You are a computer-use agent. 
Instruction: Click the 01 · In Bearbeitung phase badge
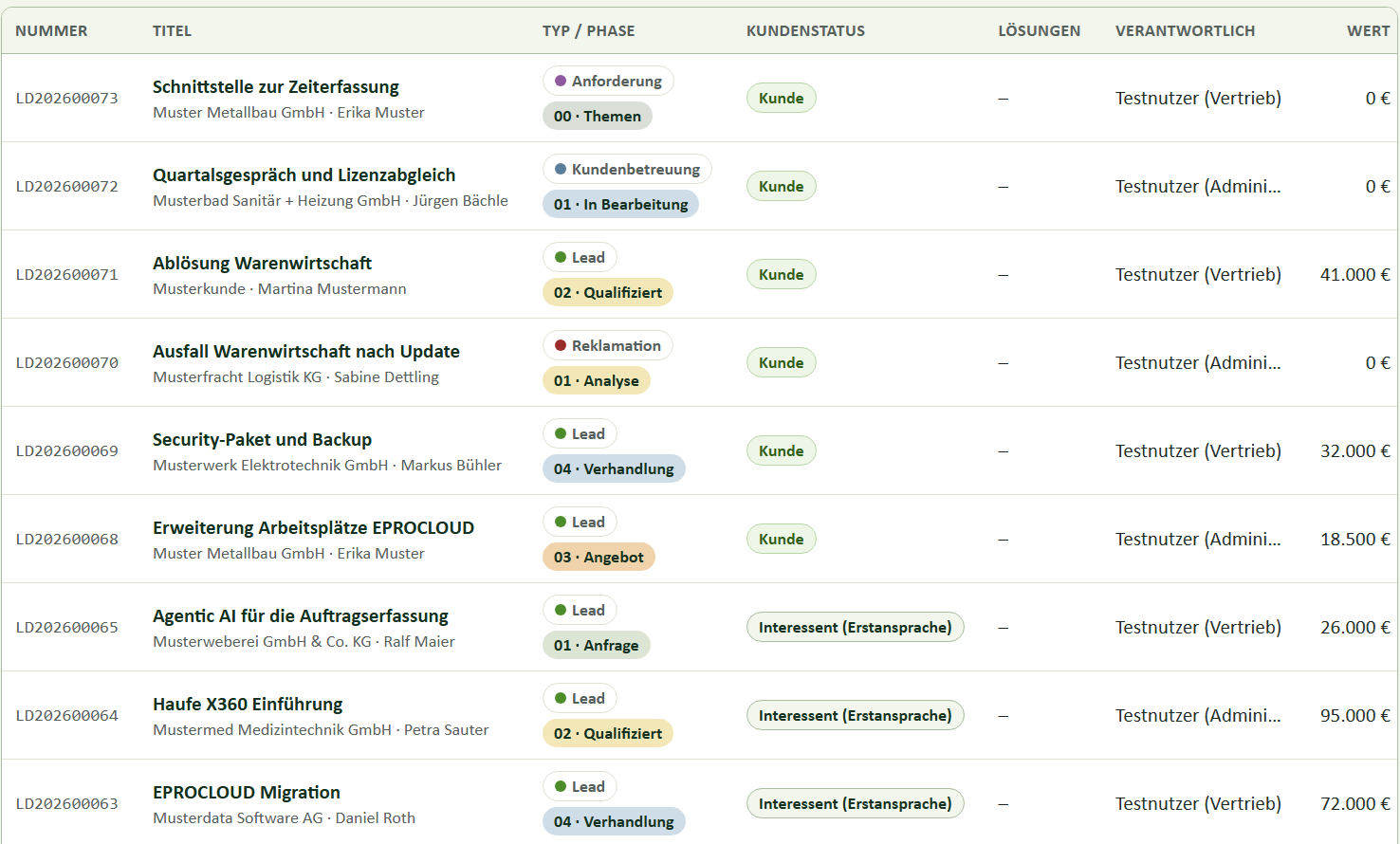point(620,204)
